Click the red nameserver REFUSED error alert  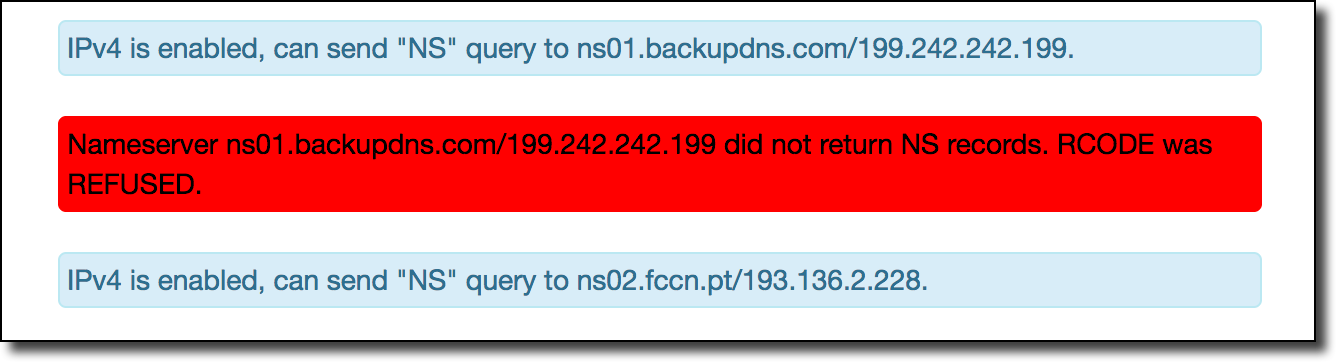coord(660,164)
